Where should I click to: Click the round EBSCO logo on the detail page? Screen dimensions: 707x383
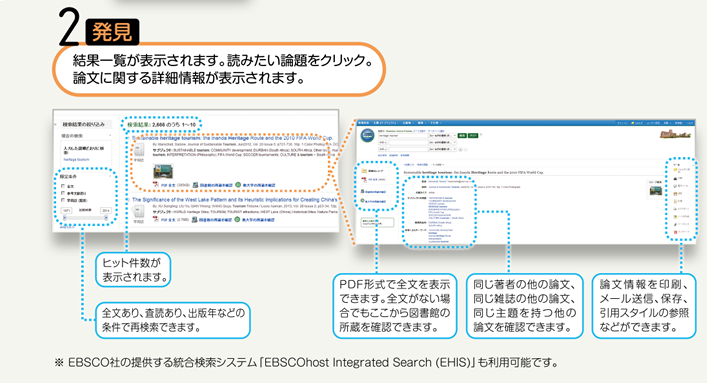click(x=367, y=136)
